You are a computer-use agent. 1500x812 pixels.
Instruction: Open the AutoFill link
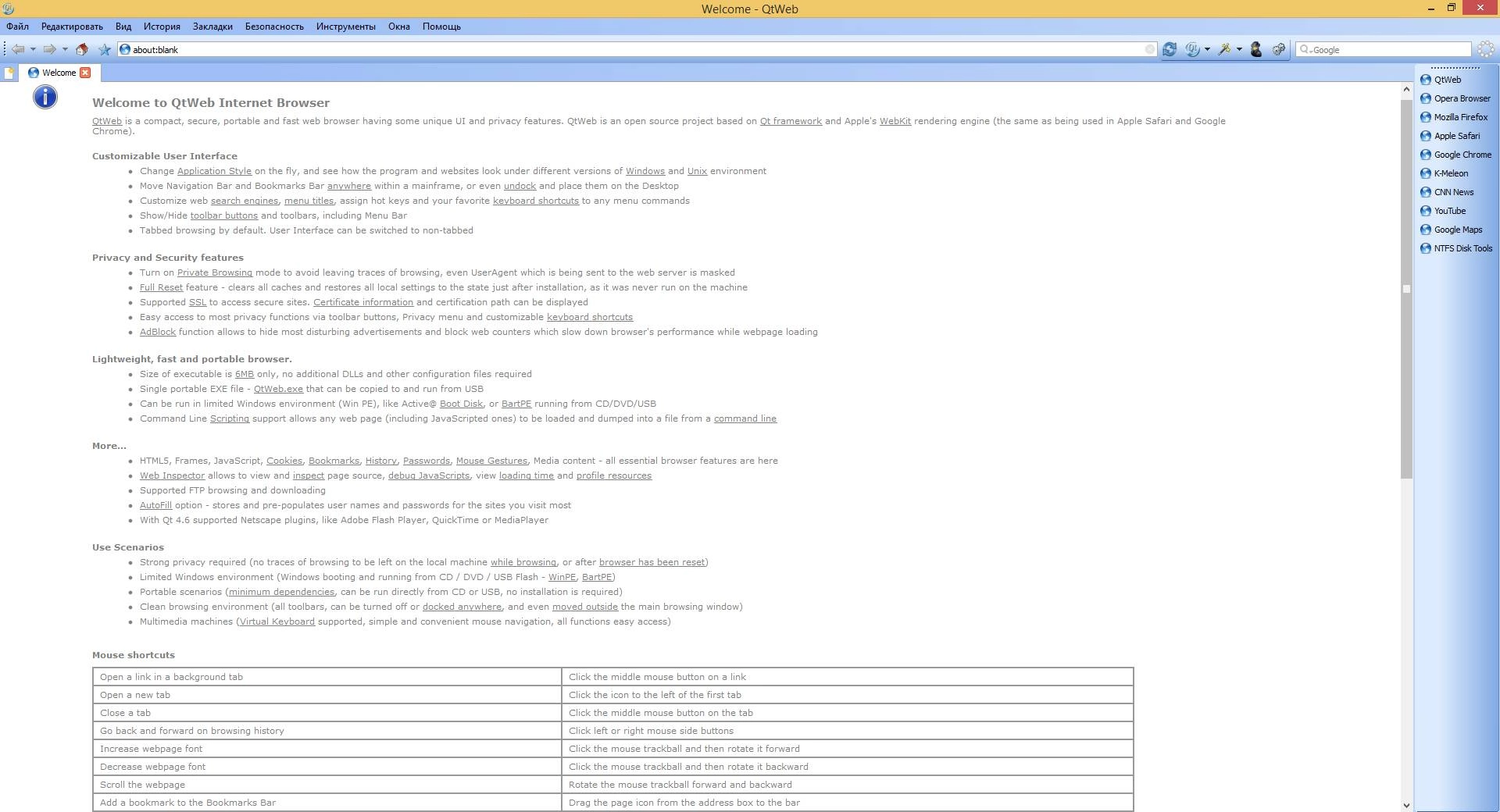click(x=155, y=505)
